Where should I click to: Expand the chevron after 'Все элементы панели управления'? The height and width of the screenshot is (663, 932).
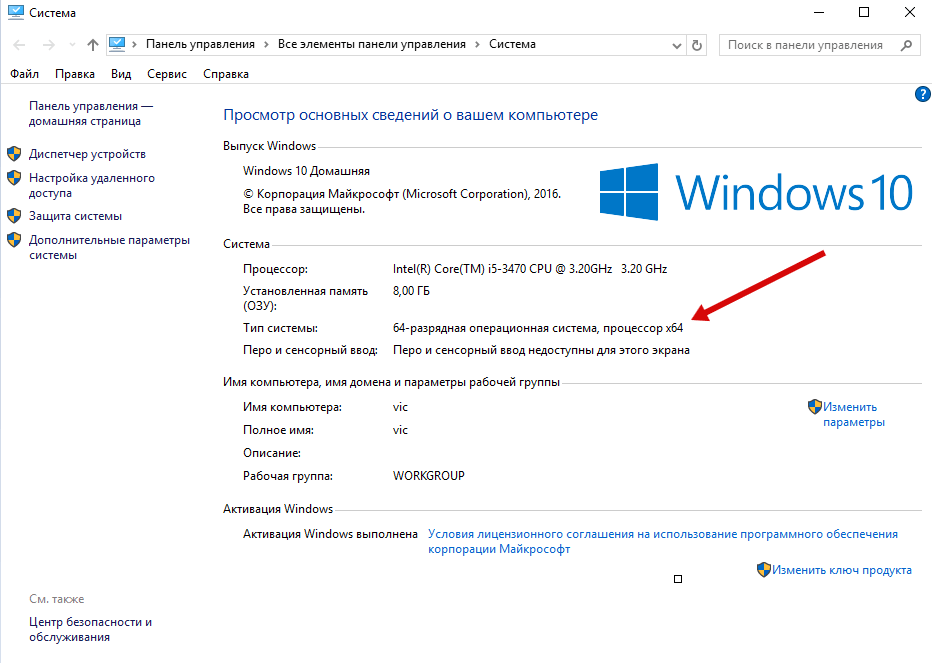[x=478, y=44]
